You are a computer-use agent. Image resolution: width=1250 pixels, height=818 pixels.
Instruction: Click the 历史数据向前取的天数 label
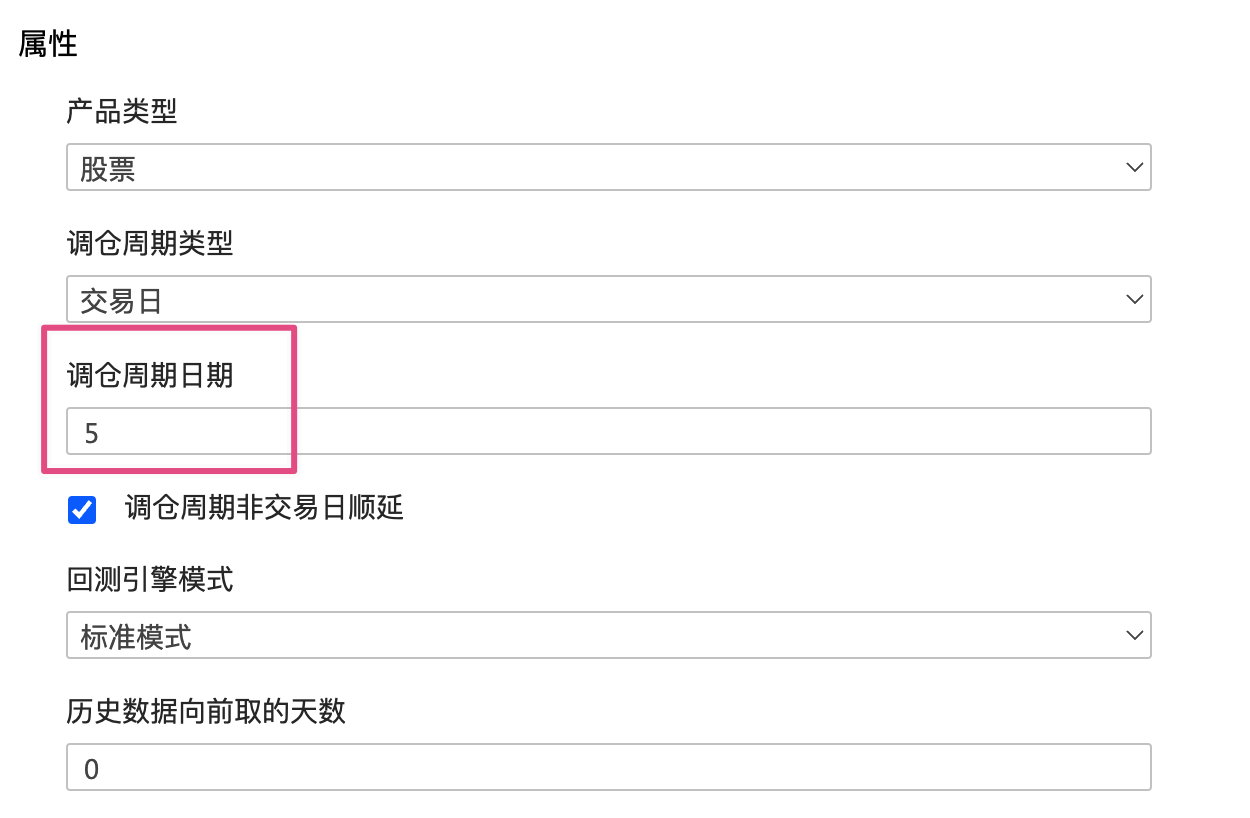[206, 711]
